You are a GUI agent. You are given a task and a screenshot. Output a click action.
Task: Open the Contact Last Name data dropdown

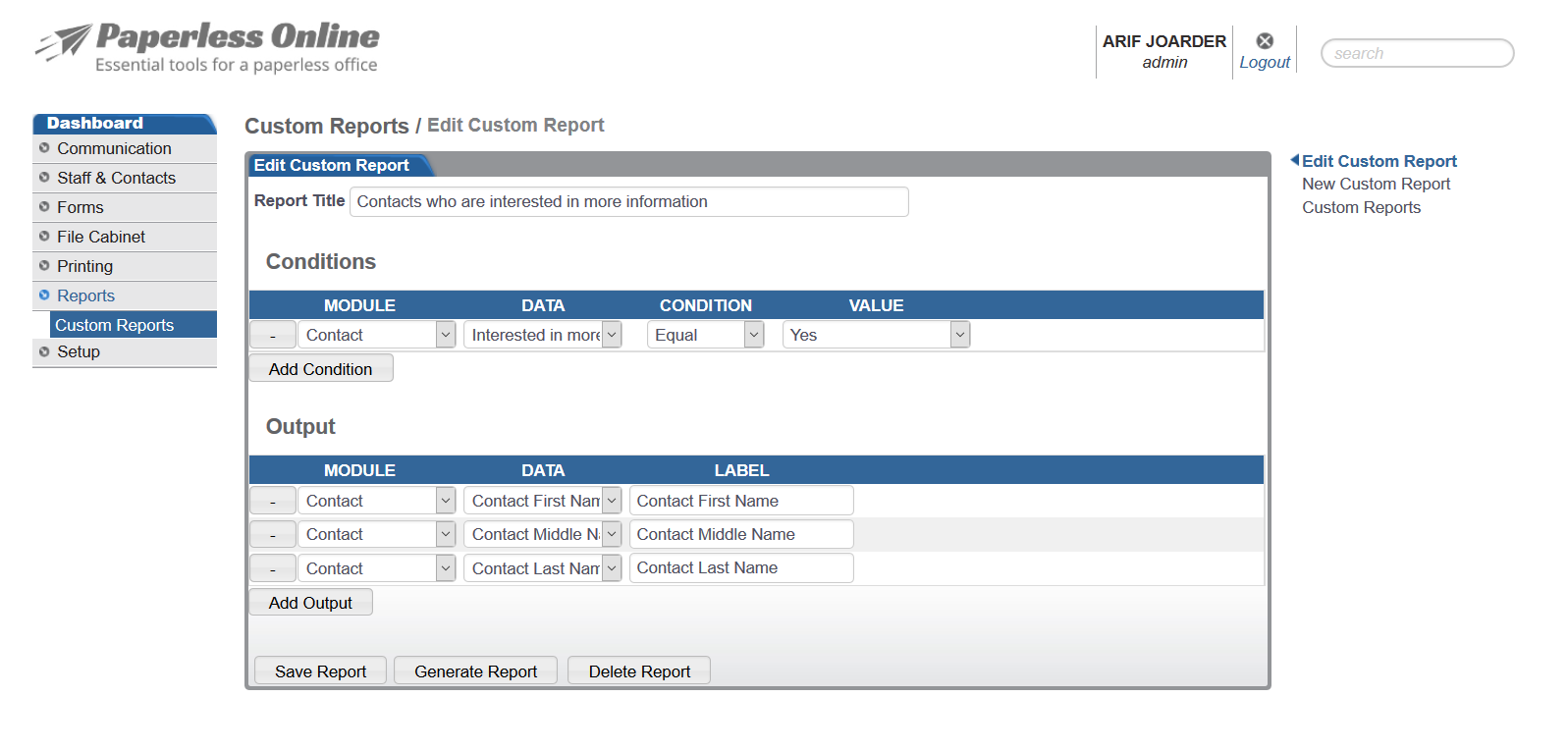pyautogui.click(x=542, y=568)
